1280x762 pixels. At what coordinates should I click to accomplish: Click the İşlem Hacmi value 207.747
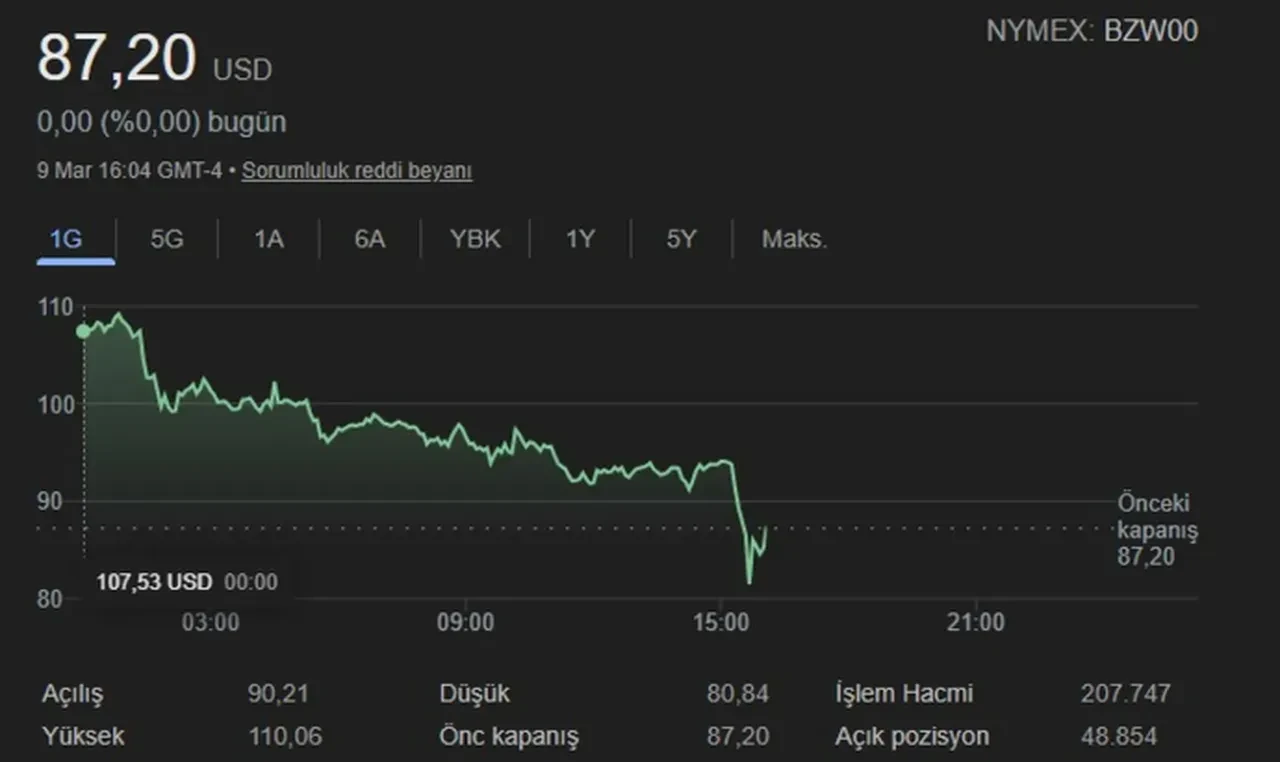[x=1125, y=694]
